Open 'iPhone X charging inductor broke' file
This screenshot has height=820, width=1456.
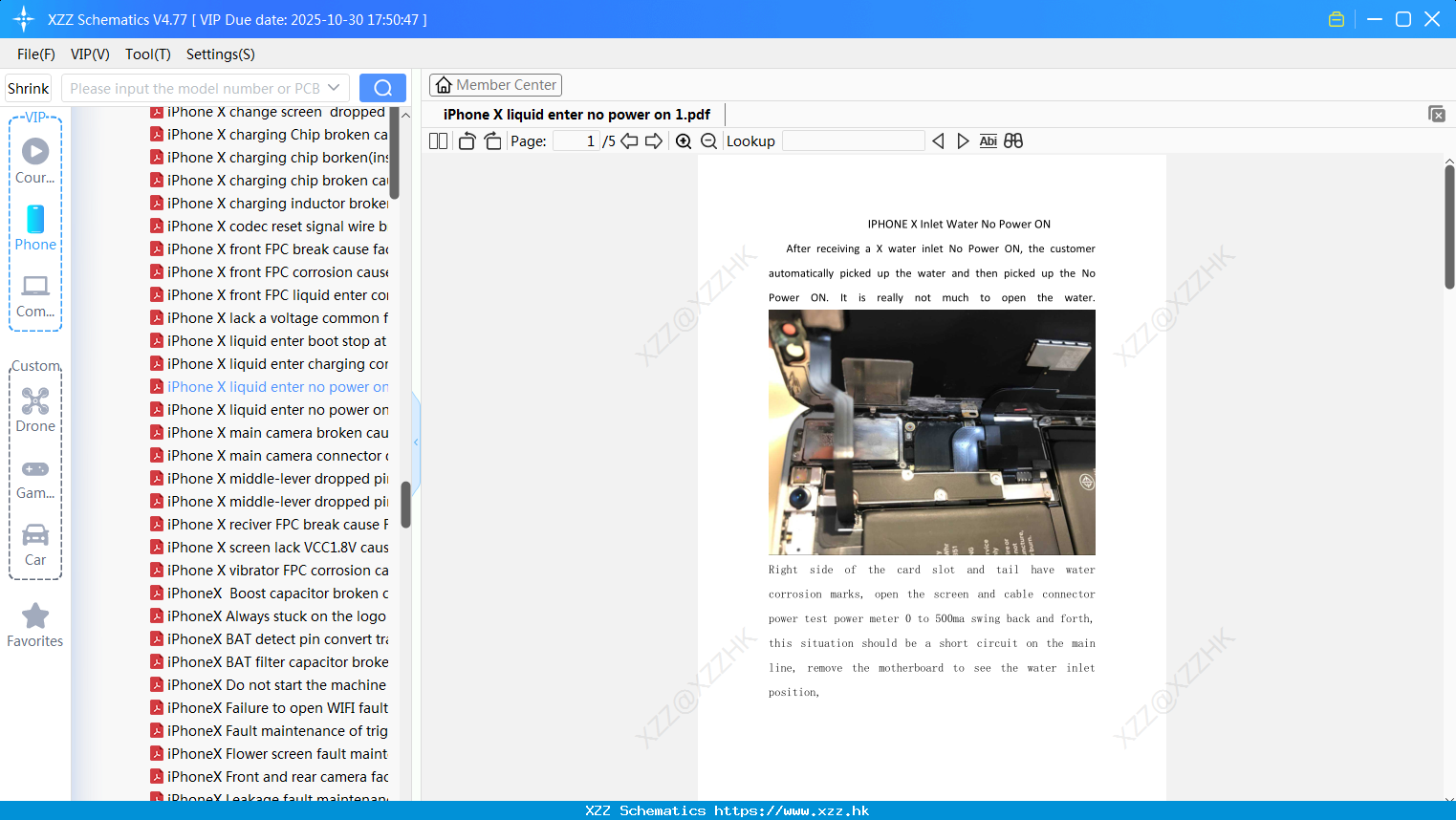(269, 204)
